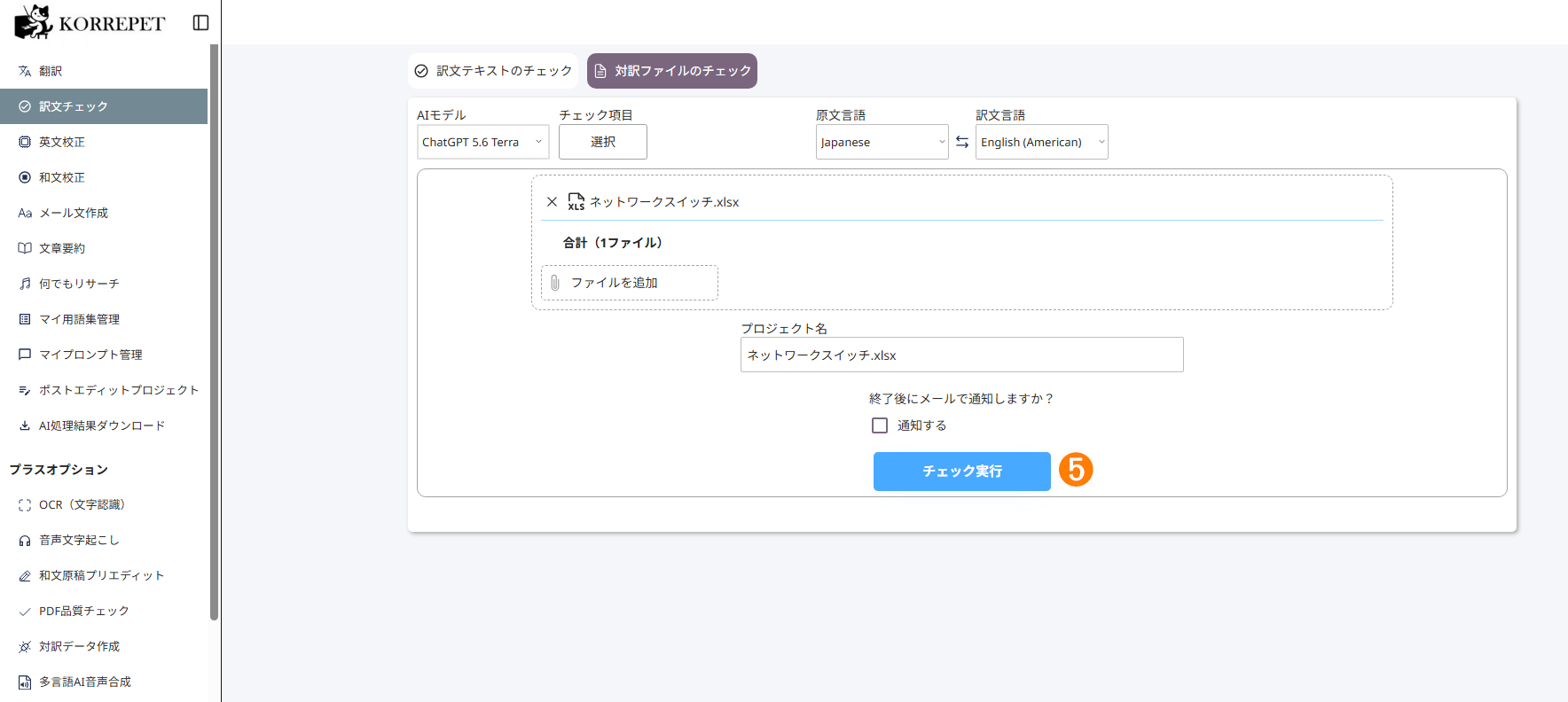The image size is (1568, 702).
Task: Click the ファイルを追加 button
Action: (x=630, y=283)
